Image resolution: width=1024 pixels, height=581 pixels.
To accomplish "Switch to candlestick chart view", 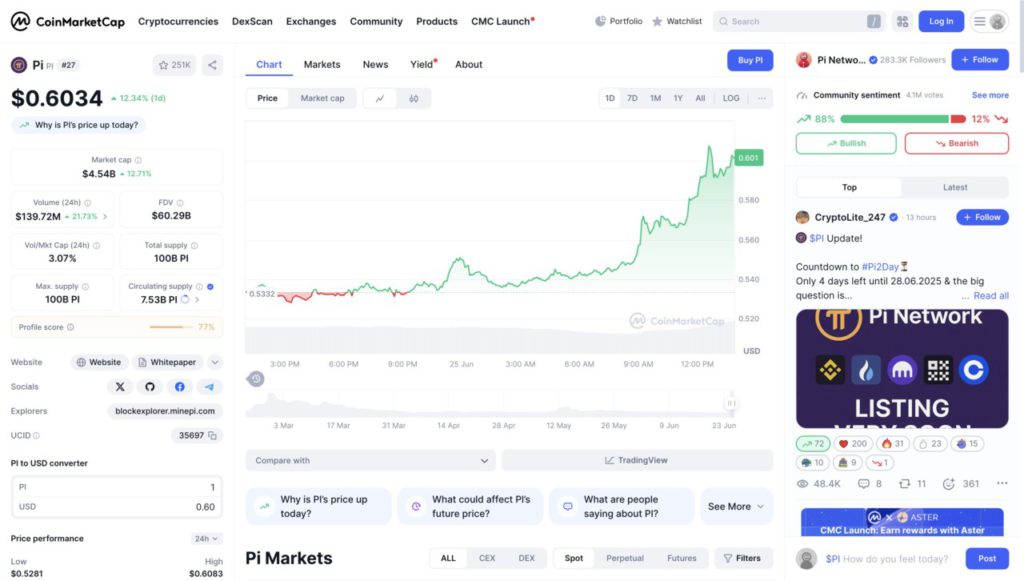I will tap(413, 98).
